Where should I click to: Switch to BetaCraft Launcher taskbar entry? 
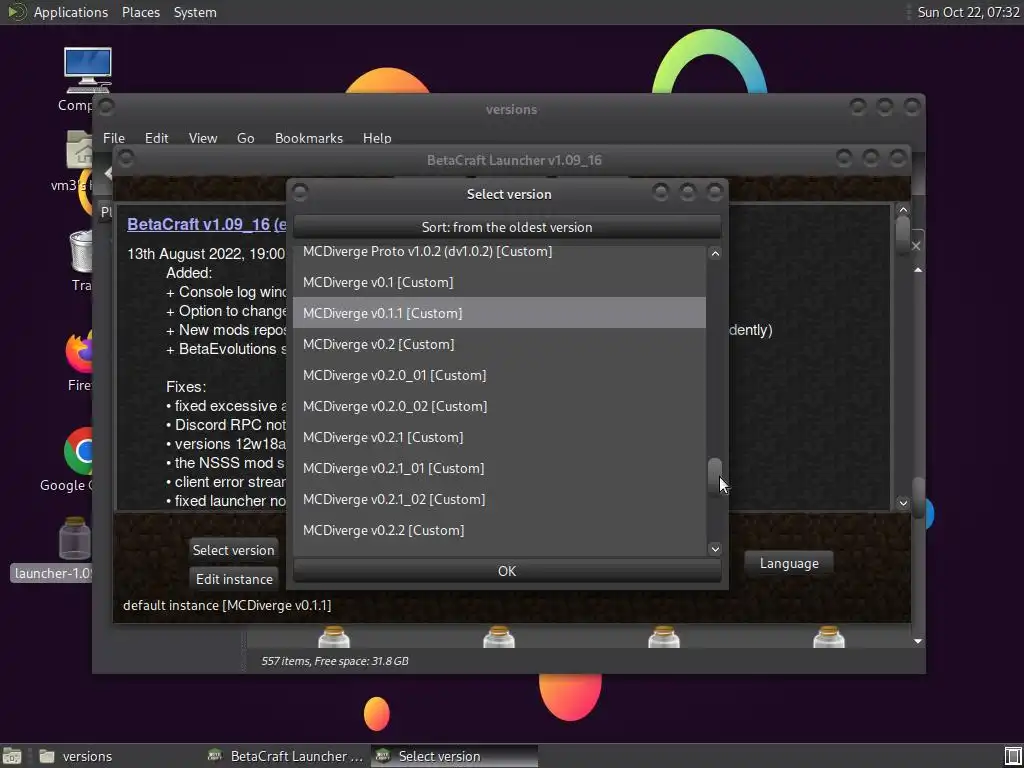point(285,756)
